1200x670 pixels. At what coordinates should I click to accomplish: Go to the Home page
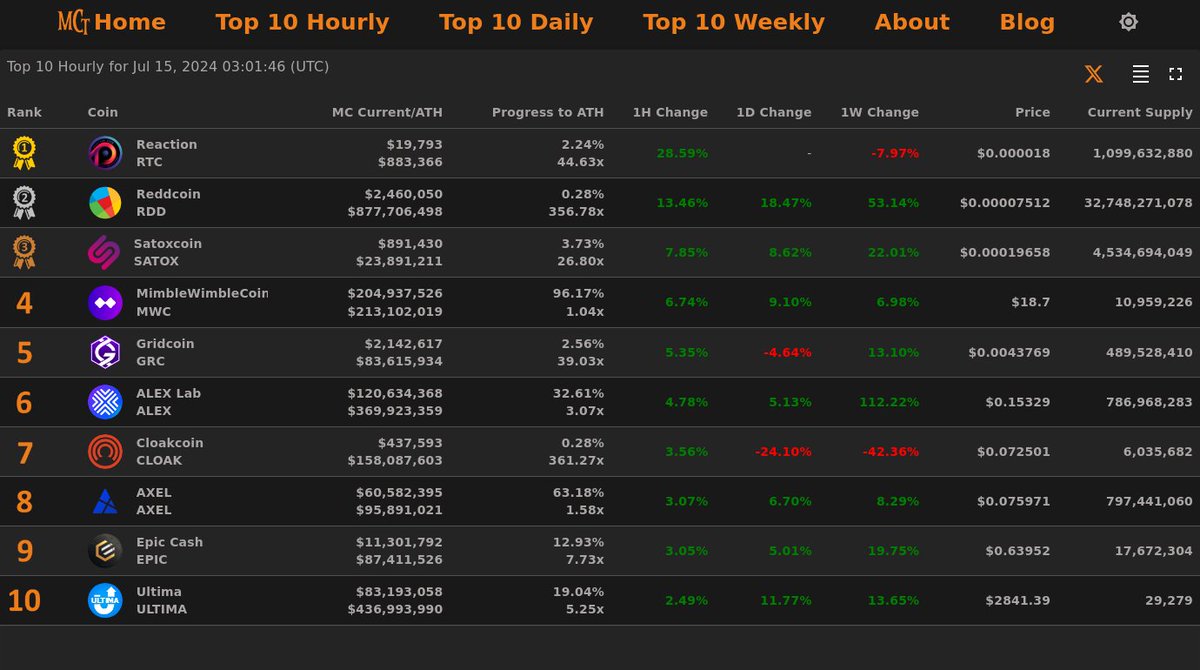pyautogui.click(x=130, y=22)
